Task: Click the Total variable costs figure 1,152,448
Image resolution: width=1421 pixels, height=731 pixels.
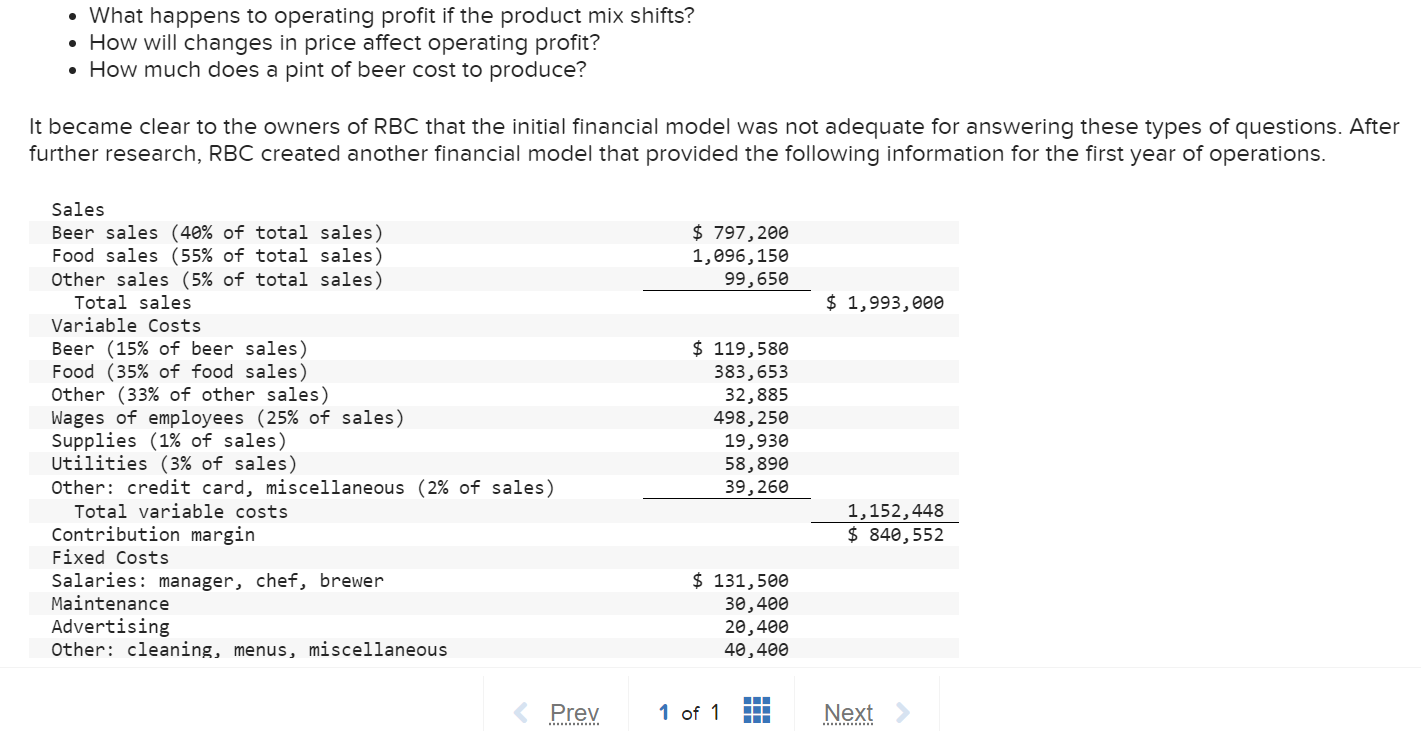Action: [x=894, y=510]
